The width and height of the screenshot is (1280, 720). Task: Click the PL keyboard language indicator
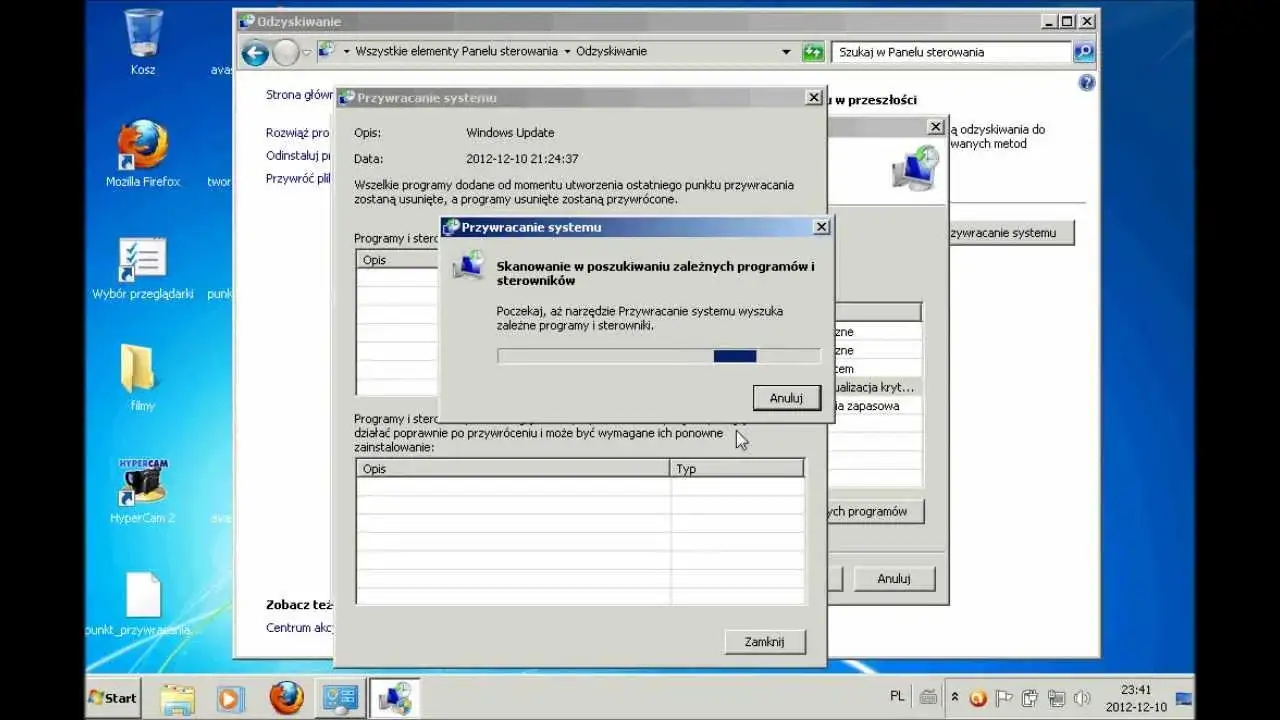(x=897, y=695)
